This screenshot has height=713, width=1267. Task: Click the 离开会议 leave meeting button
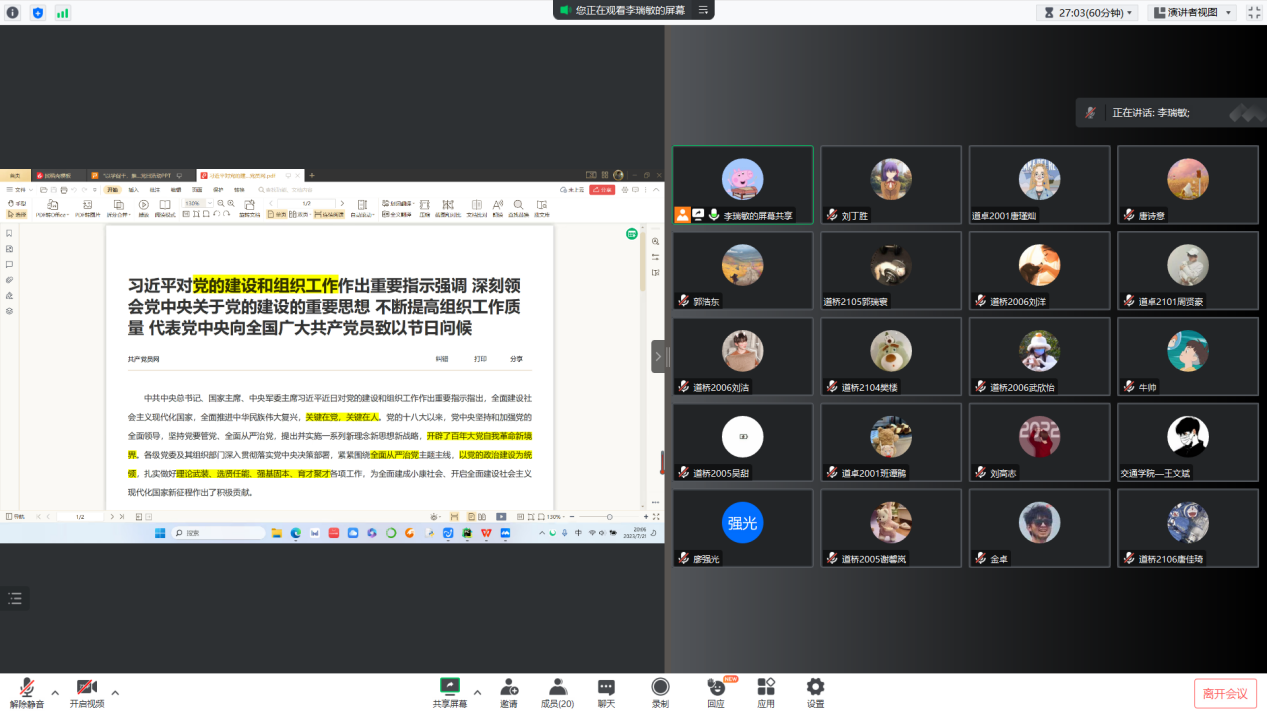1224,693
